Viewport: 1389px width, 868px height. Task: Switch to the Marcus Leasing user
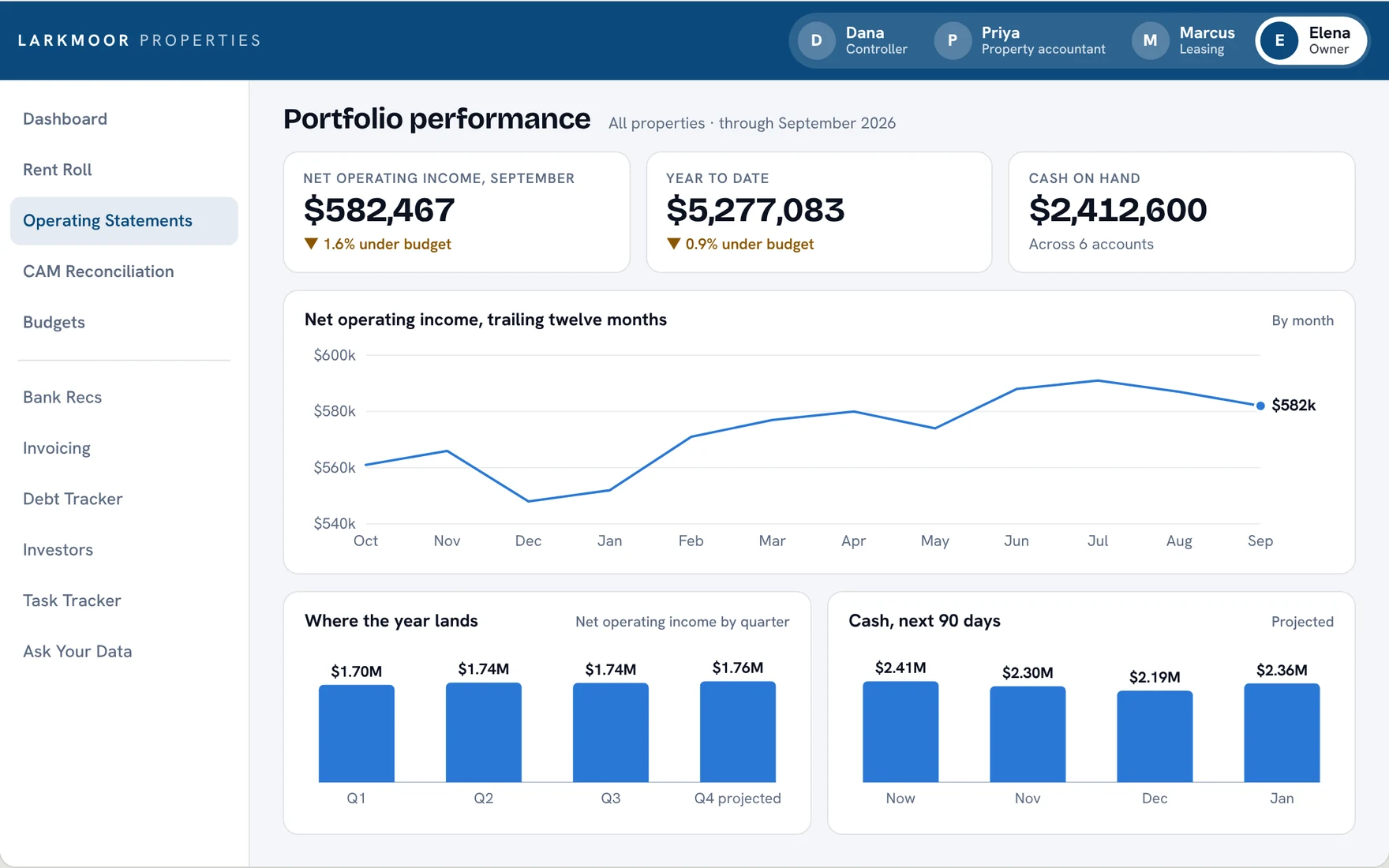tap(1184, 40)
